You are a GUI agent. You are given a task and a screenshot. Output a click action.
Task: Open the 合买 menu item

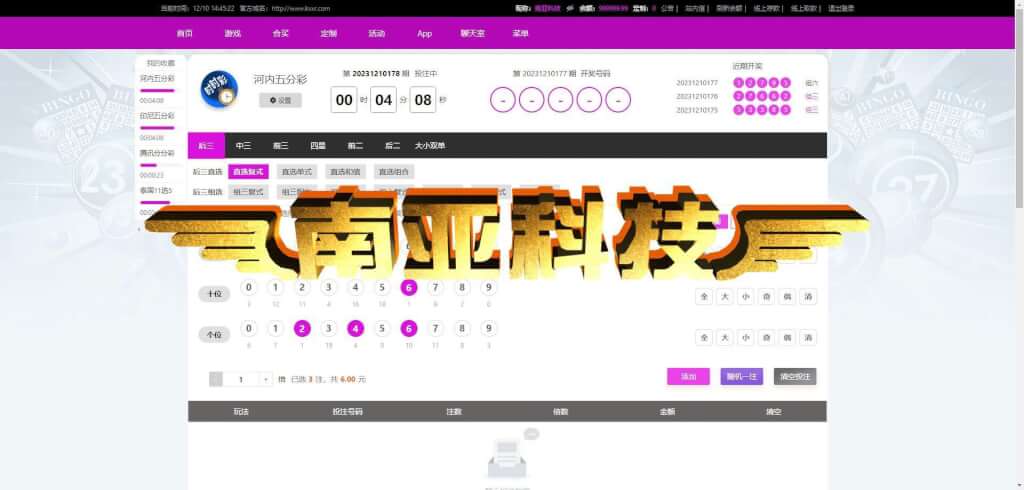click(x=280, y=33)
